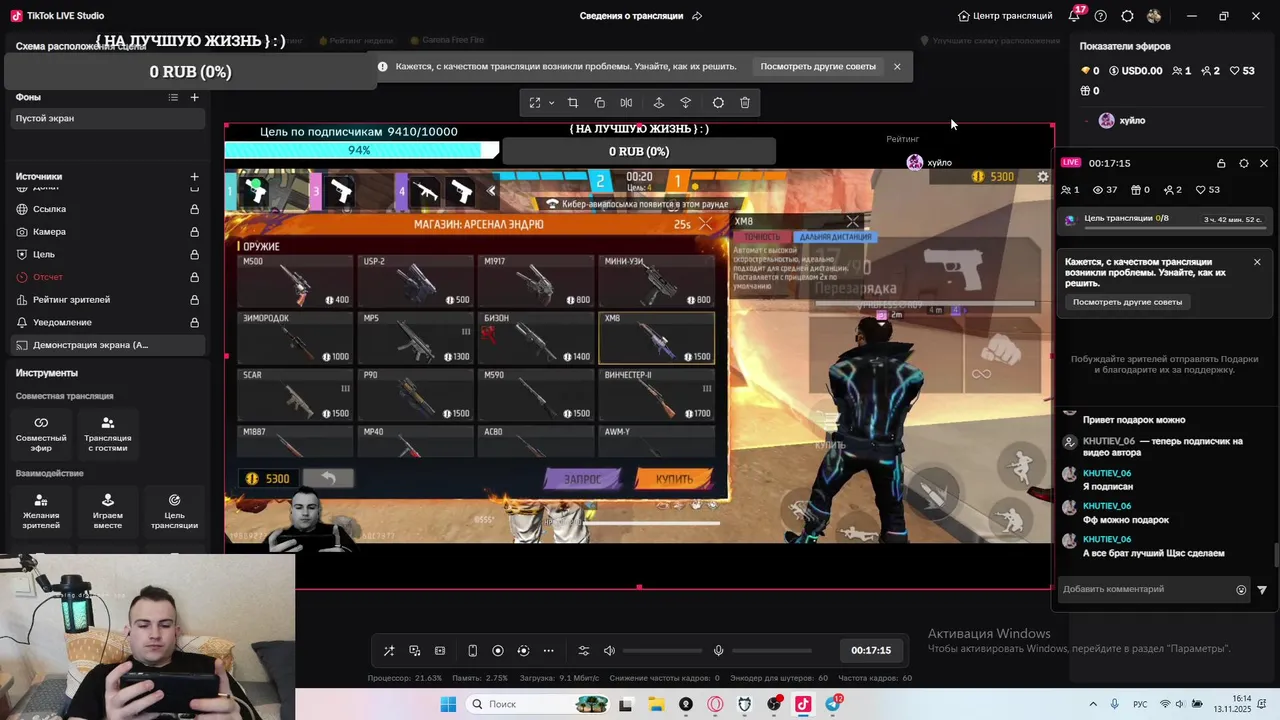Mute the microphone icon
The width and height of the screenshot is (1280, 720).
(718, 651)
